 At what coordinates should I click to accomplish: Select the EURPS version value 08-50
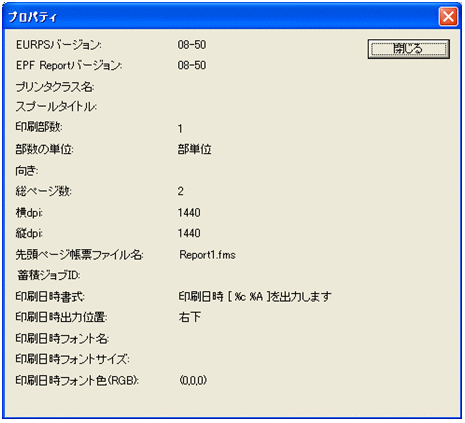[x=192, y=45]
